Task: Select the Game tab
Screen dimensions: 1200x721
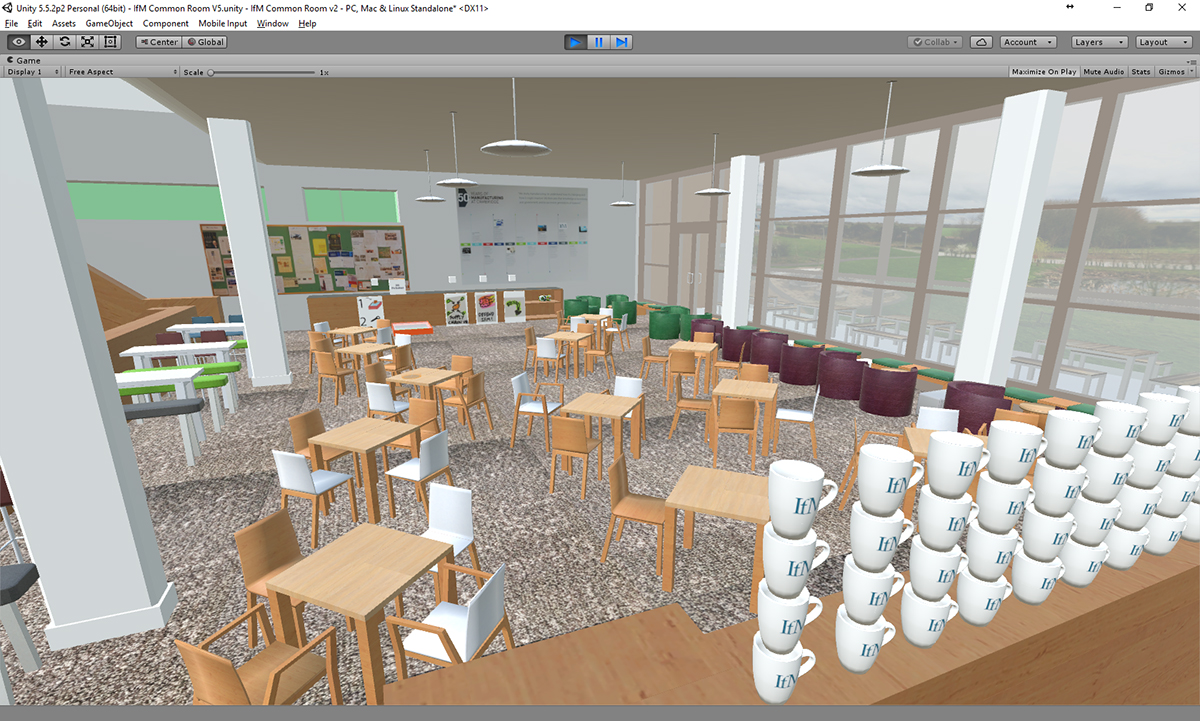Action: [23, 60]
